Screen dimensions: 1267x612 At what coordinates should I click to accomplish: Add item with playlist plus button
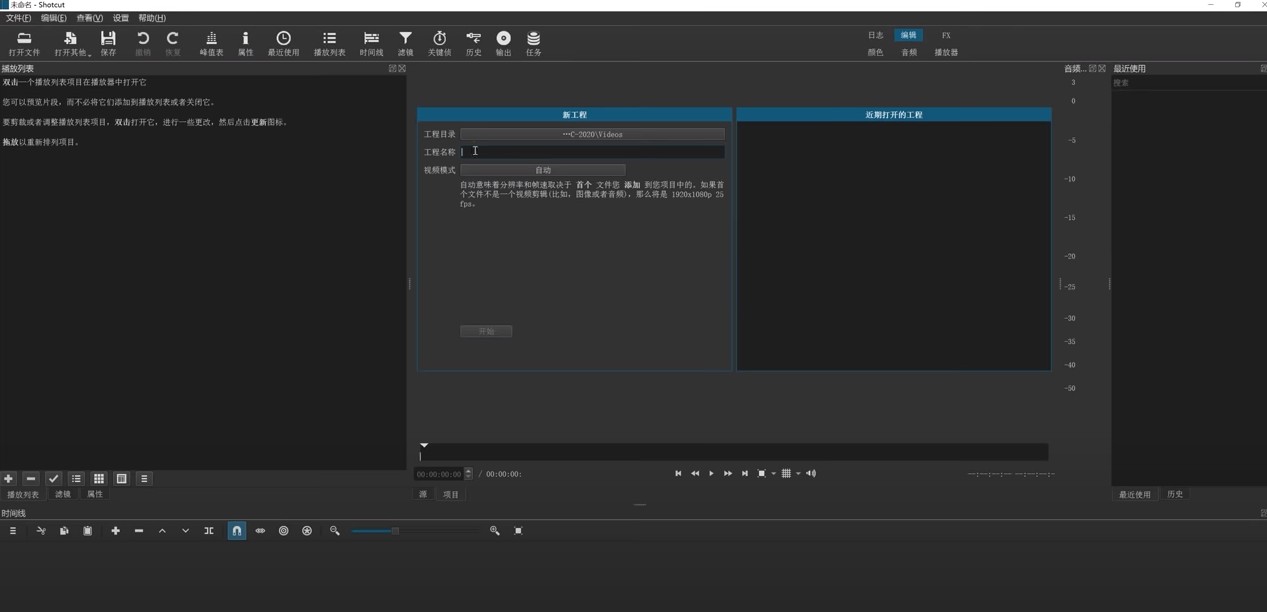click(8, 479)
